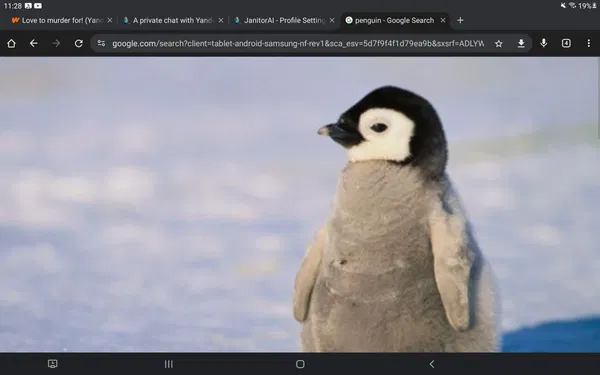Tap Android recent apps button

(168, 364)
